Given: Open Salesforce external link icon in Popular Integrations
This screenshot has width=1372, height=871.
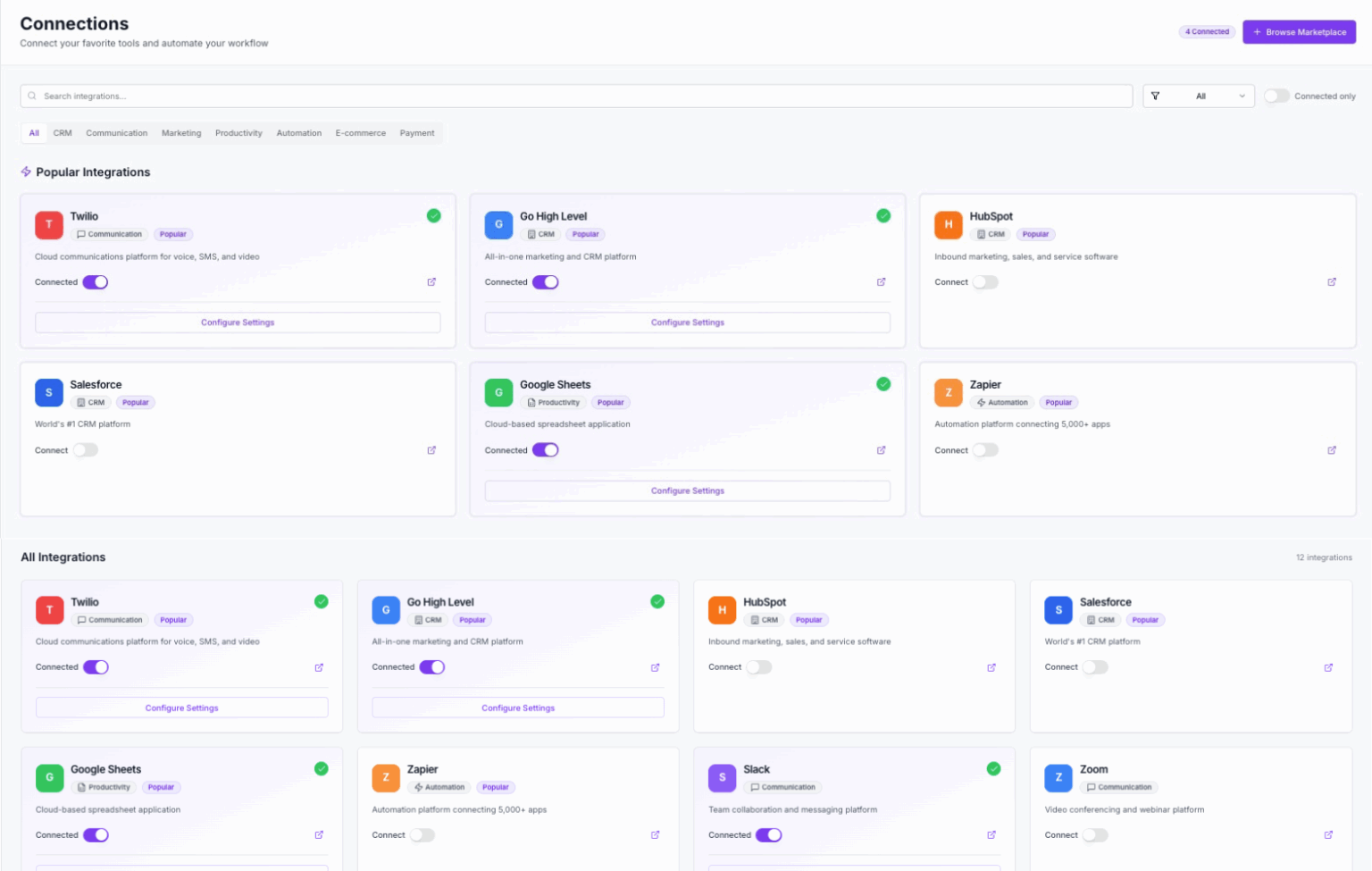Looking at the screenshot, I should 431,450.
